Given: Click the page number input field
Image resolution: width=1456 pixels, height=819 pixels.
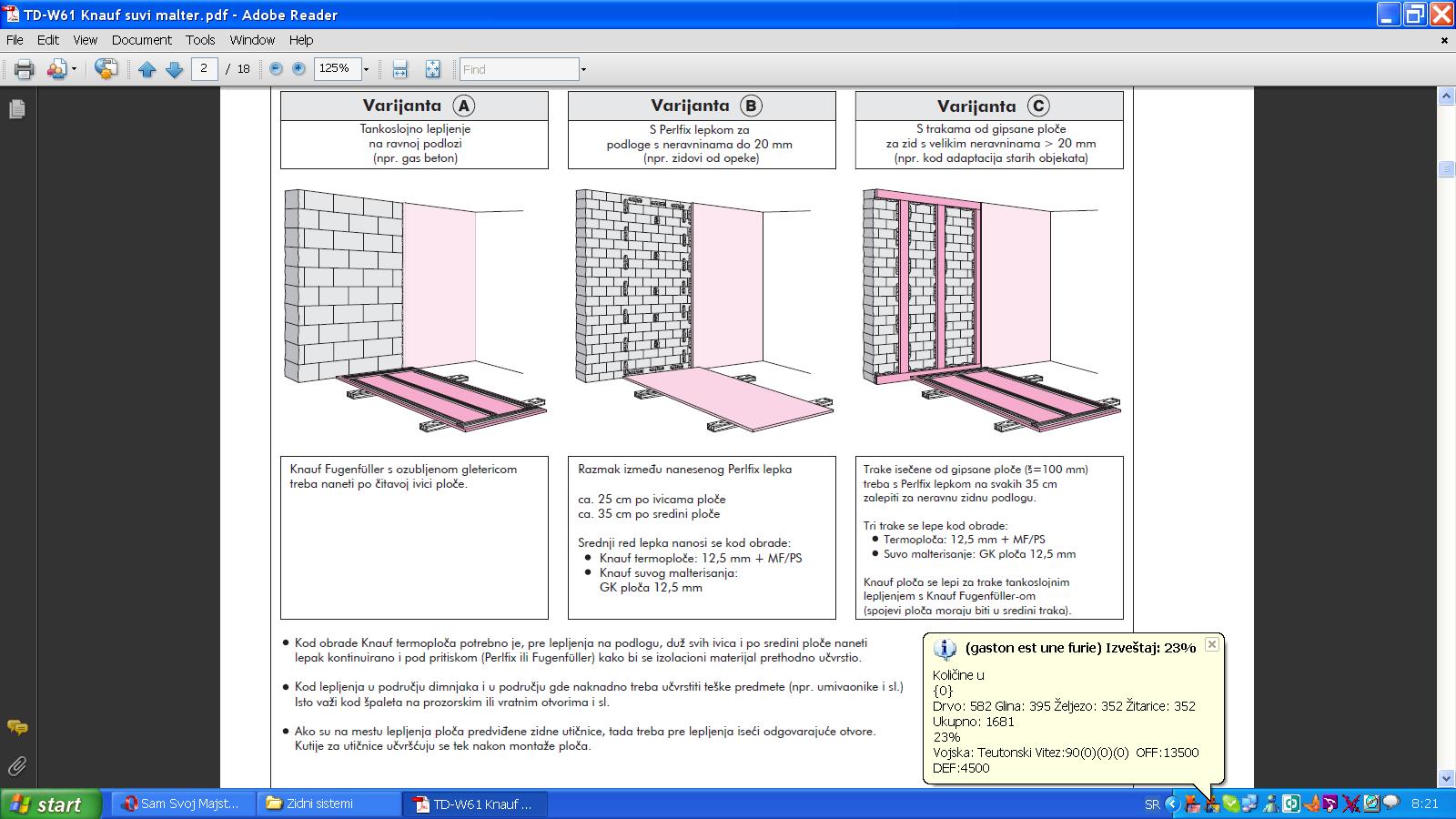Looking at the screenshot, I should (x=204, y=69).
